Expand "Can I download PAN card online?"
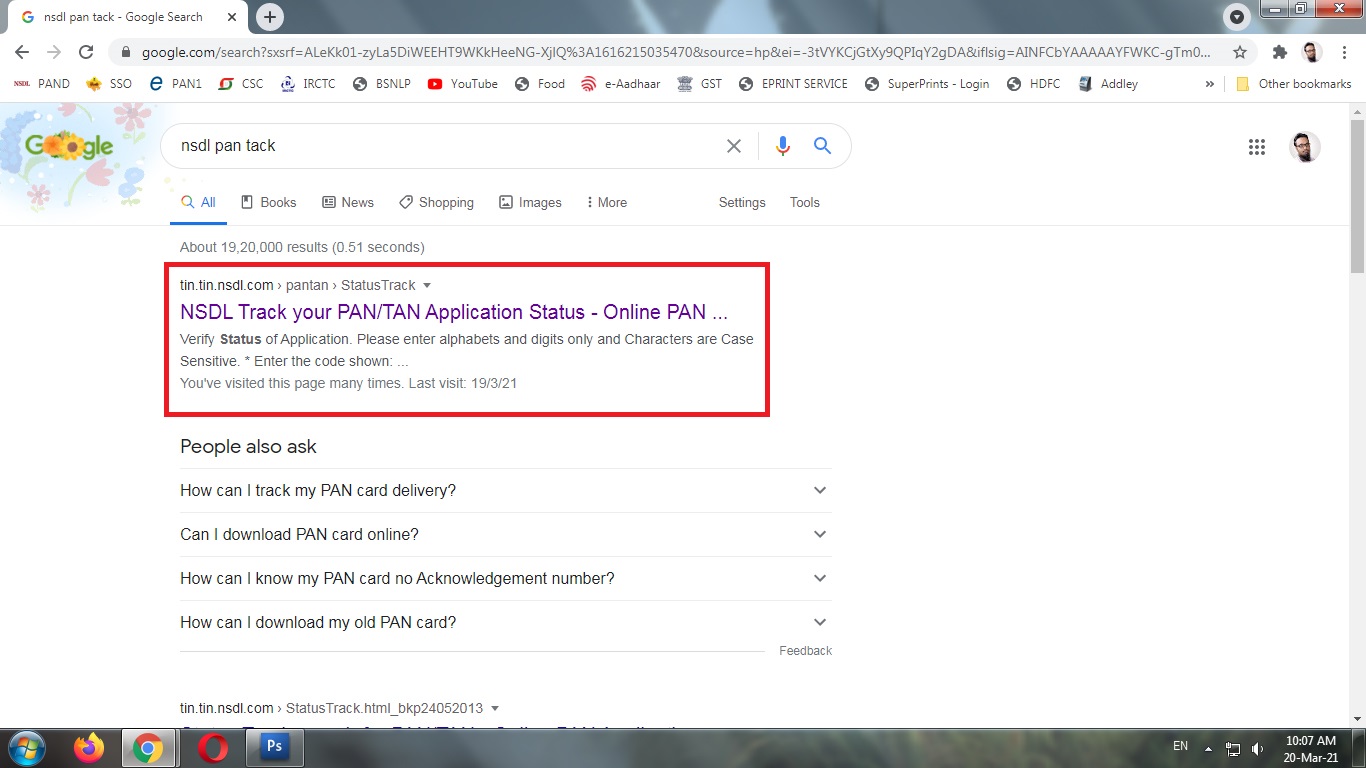Image resolution: width=1366 pixels, height=768 pixels. [x=505, y=534]
